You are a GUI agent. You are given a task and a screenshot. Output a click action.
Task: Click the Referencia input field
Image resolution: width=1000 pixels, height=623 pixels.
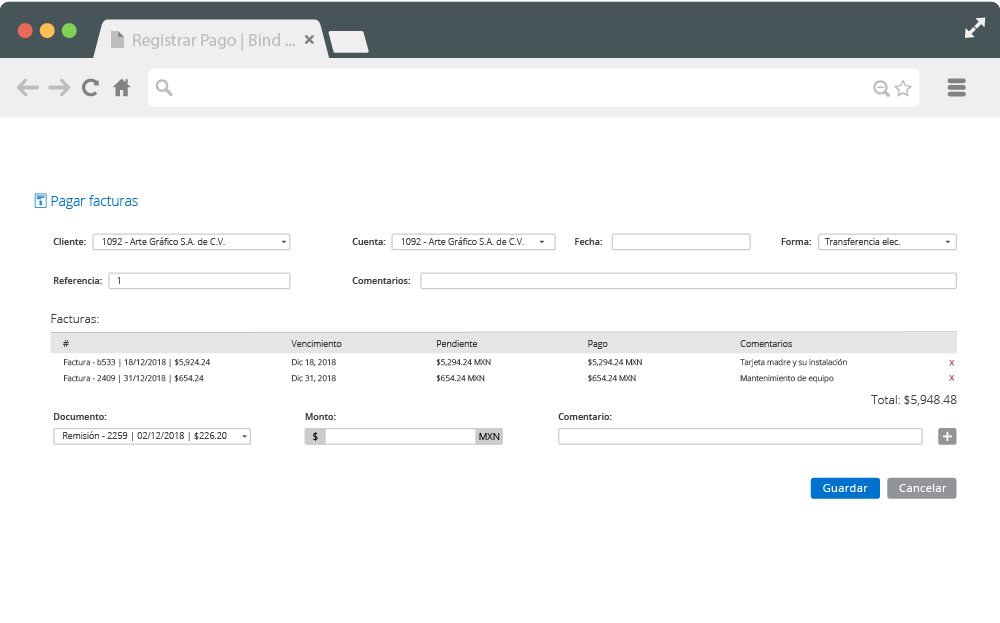tap(199, 281)
